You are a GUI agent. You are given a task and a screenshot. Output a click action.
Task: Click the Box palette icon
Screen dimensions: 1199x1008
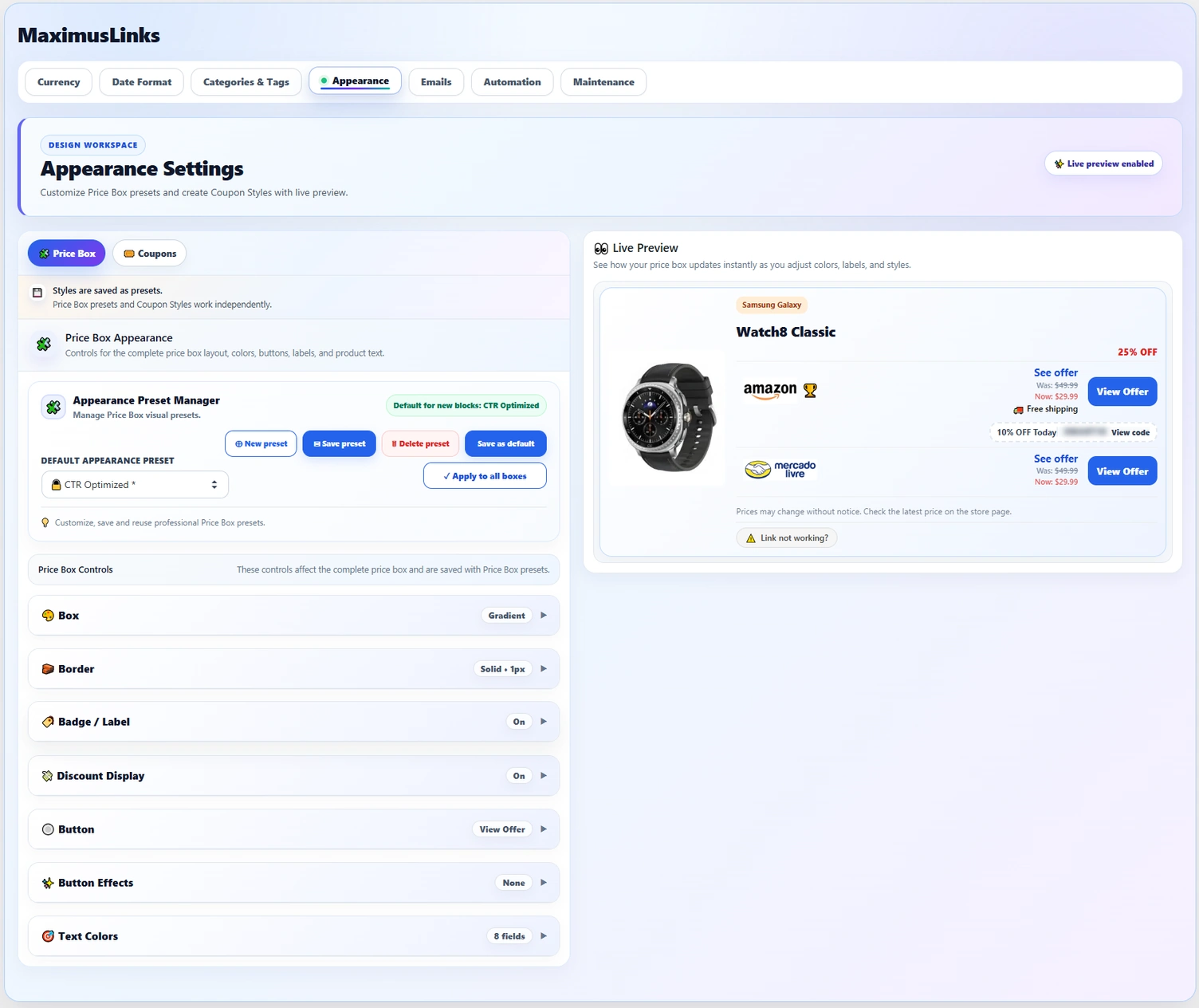(x=48, y=616)
